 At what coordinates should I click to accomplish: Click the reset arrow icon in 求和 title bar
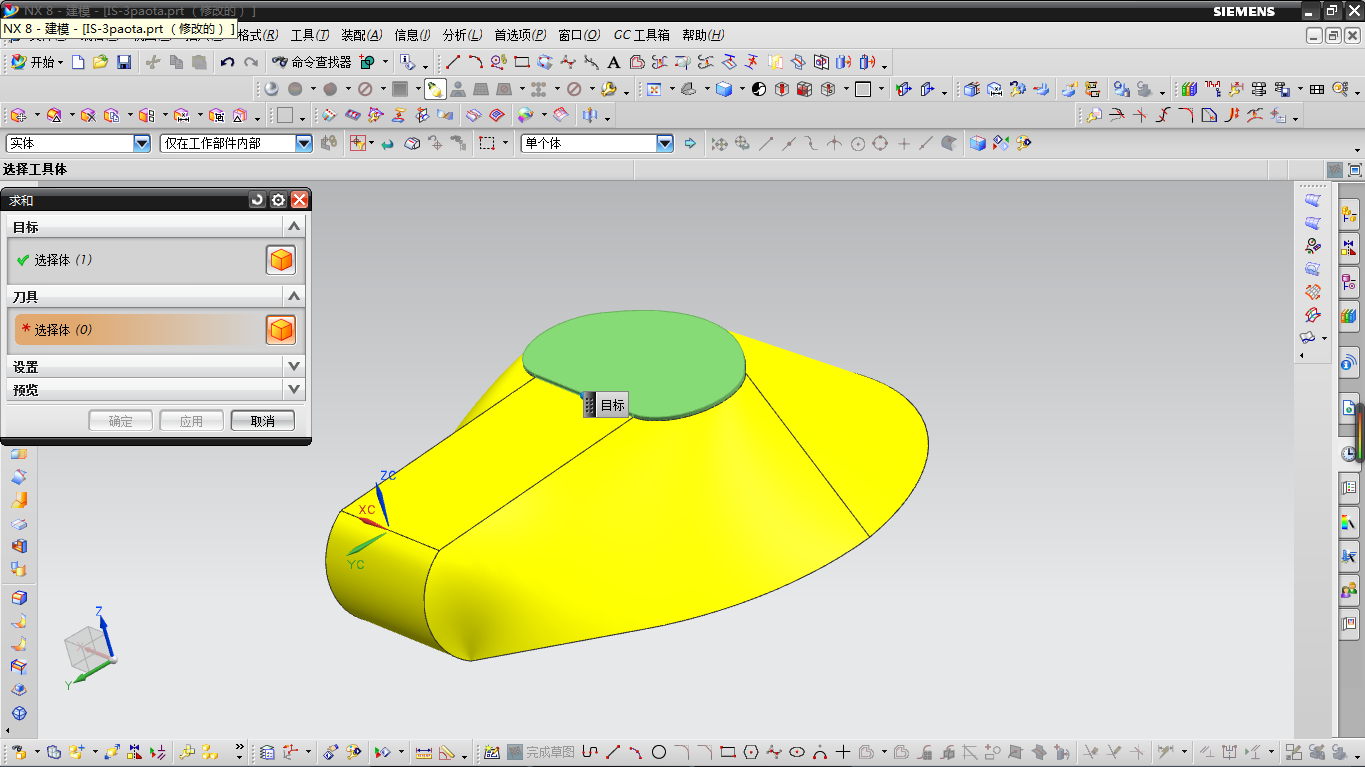[257, 200]
